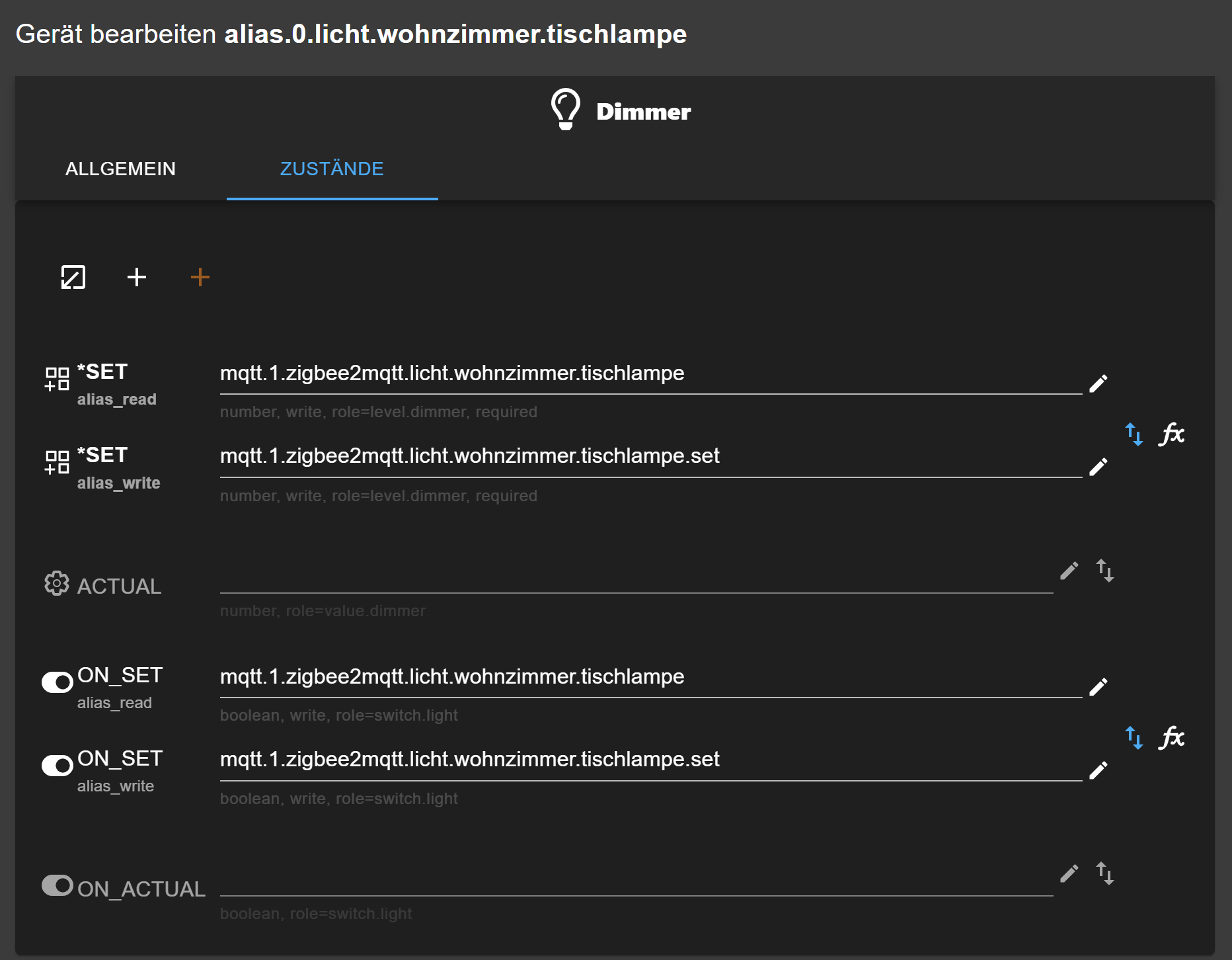The height and width of the screenshot is (960, 1232).
Task: Click pencil icon for ON_ACTUAL state
Action: [1069, 873]
